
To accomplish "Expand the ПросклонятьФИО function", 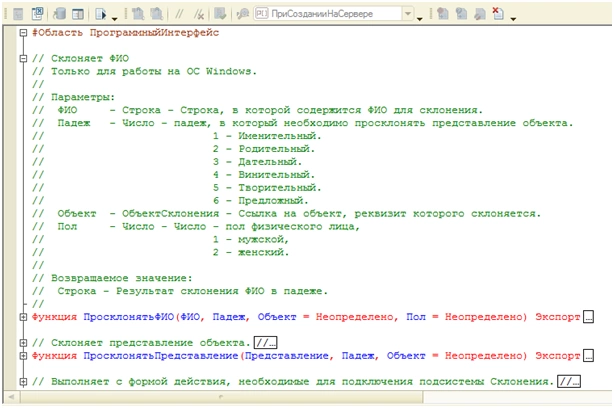I will pos(23,317).
